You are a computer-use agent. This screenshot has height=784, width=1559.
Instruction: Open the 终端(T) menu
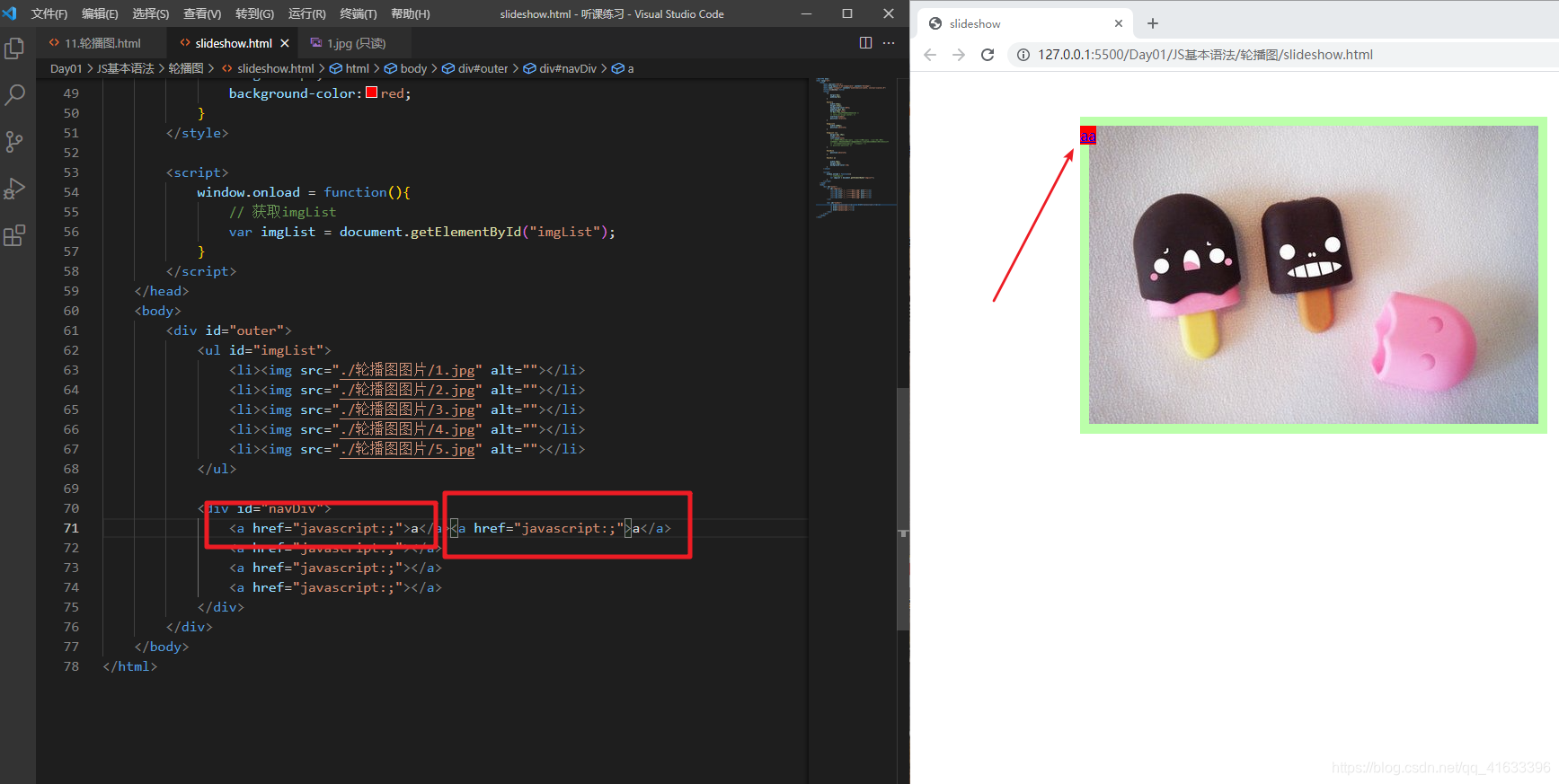click(x=359, y=13)
